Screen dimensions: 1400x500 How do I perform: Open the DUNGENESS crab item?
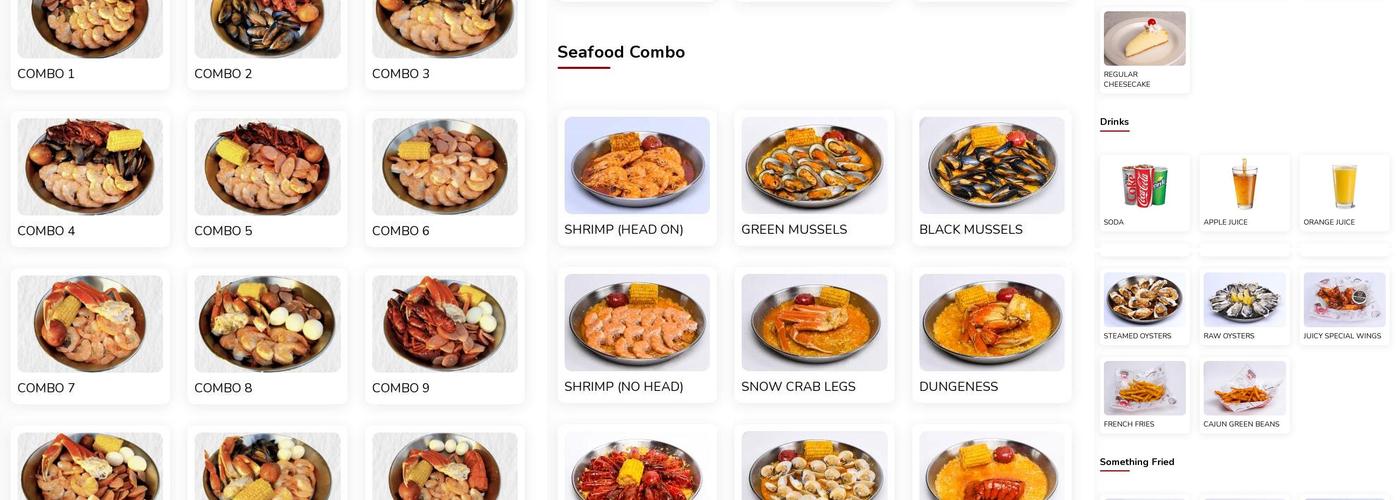[992, 335]
